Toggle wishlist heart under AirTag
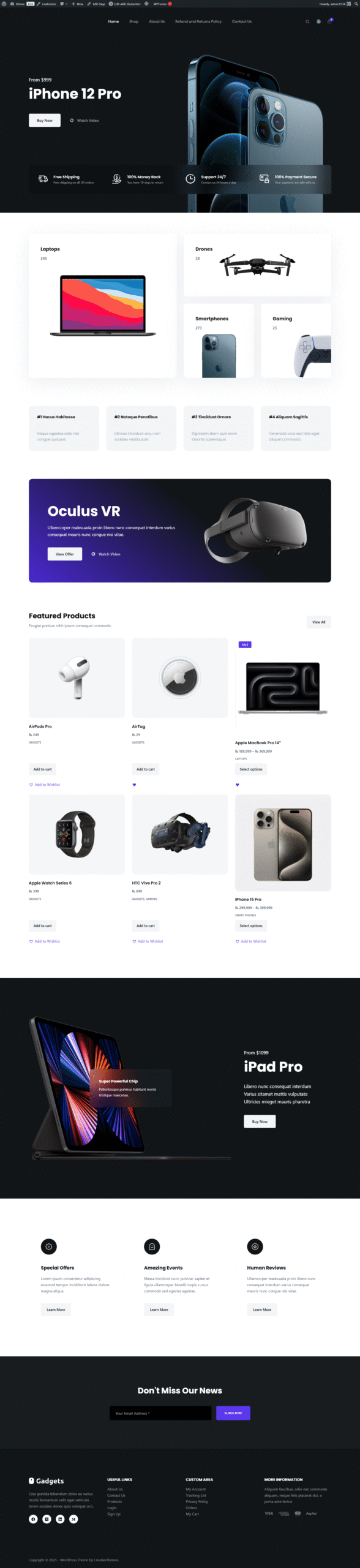 tap(134, 785)
